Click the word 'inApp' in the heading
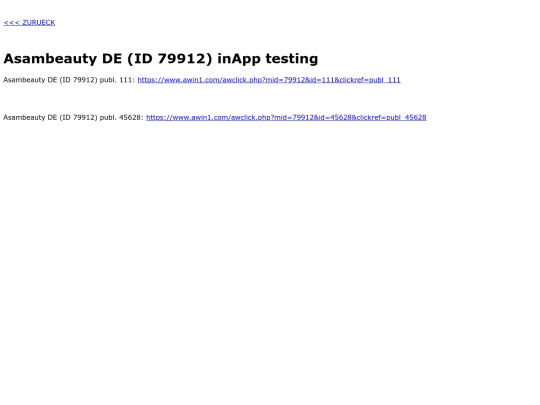 [239, 59]
